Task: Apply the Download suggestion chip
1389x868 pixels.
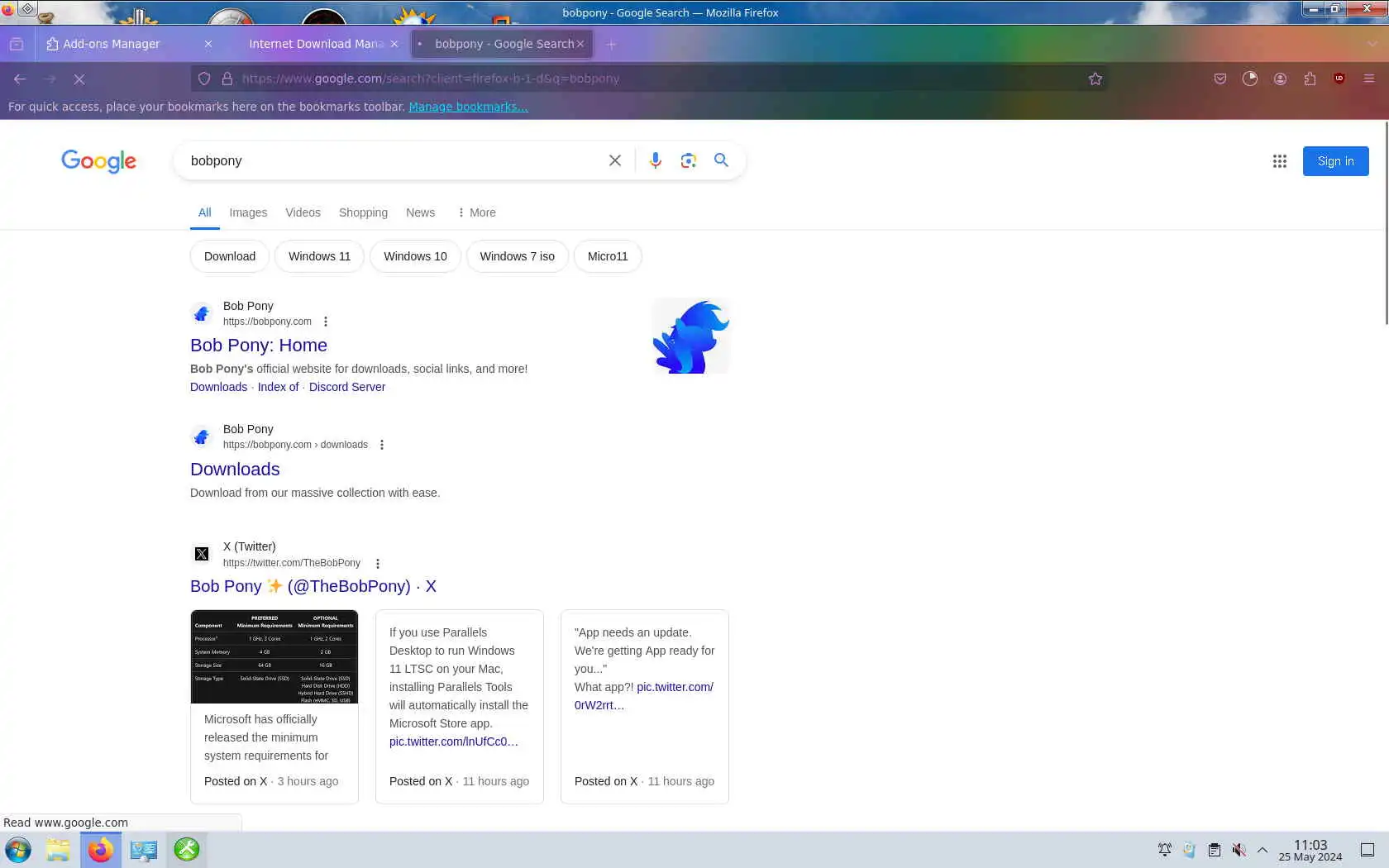Action: [x=230, y=256]
